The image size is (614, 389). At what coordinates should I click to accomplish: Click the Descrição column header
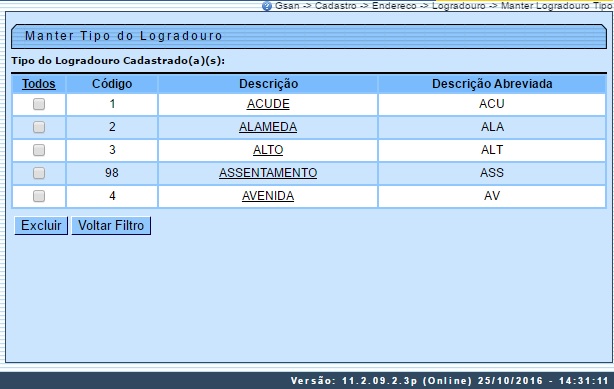click(x=269, y=84)
